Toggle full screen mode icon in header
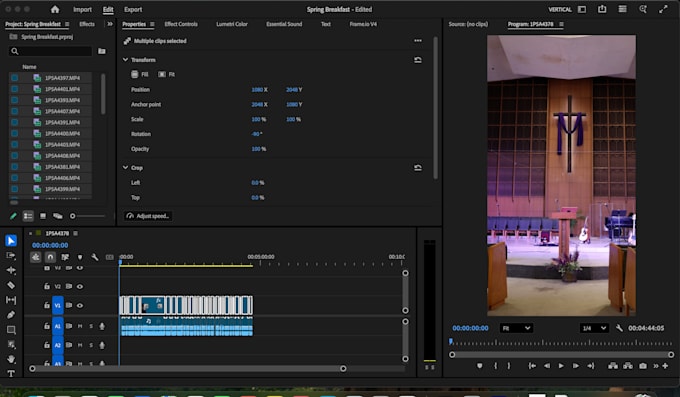Screen dimensions: 680x397 [663, 9]
